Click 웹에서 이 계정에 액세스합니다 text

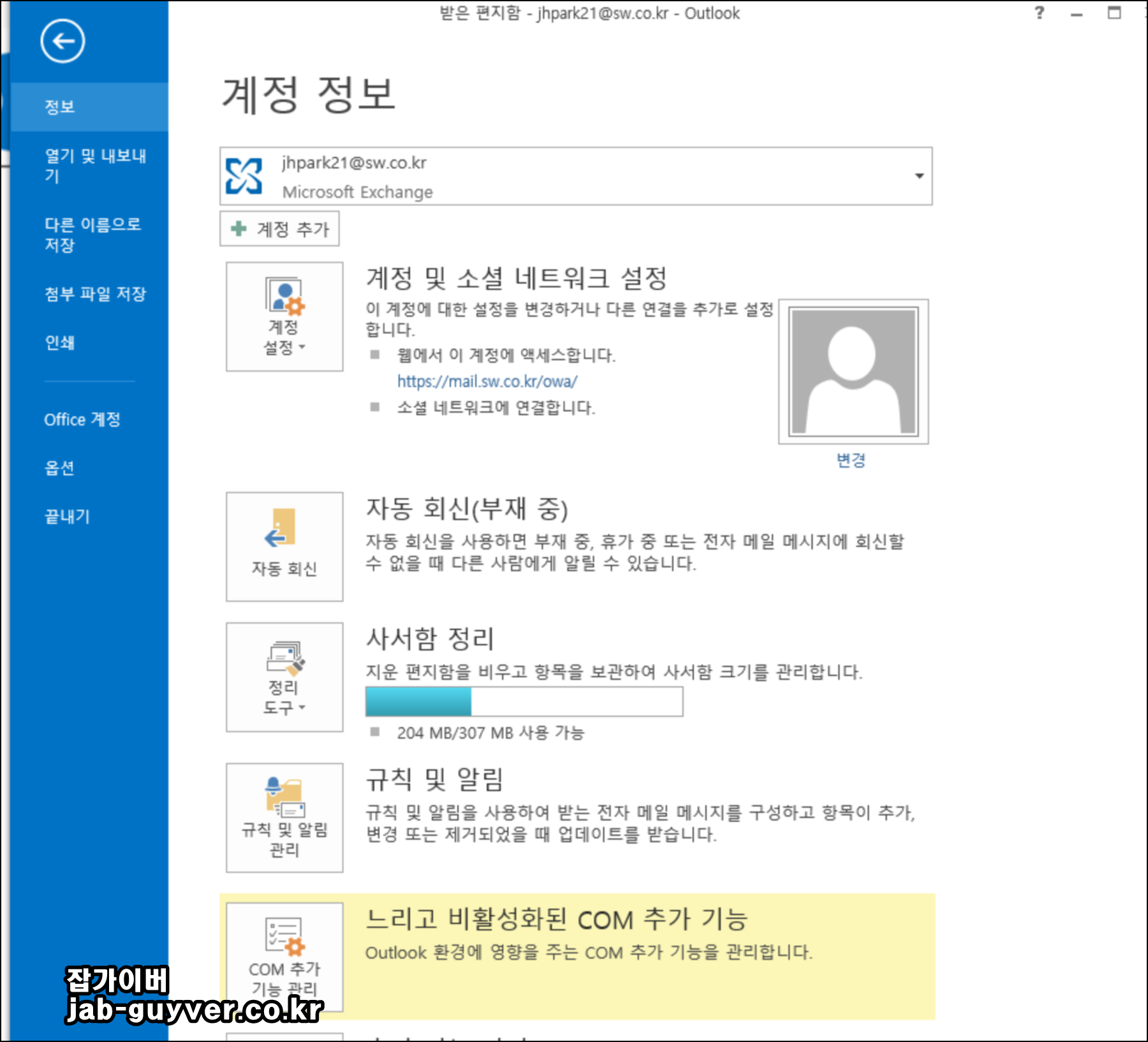(506, 355)
